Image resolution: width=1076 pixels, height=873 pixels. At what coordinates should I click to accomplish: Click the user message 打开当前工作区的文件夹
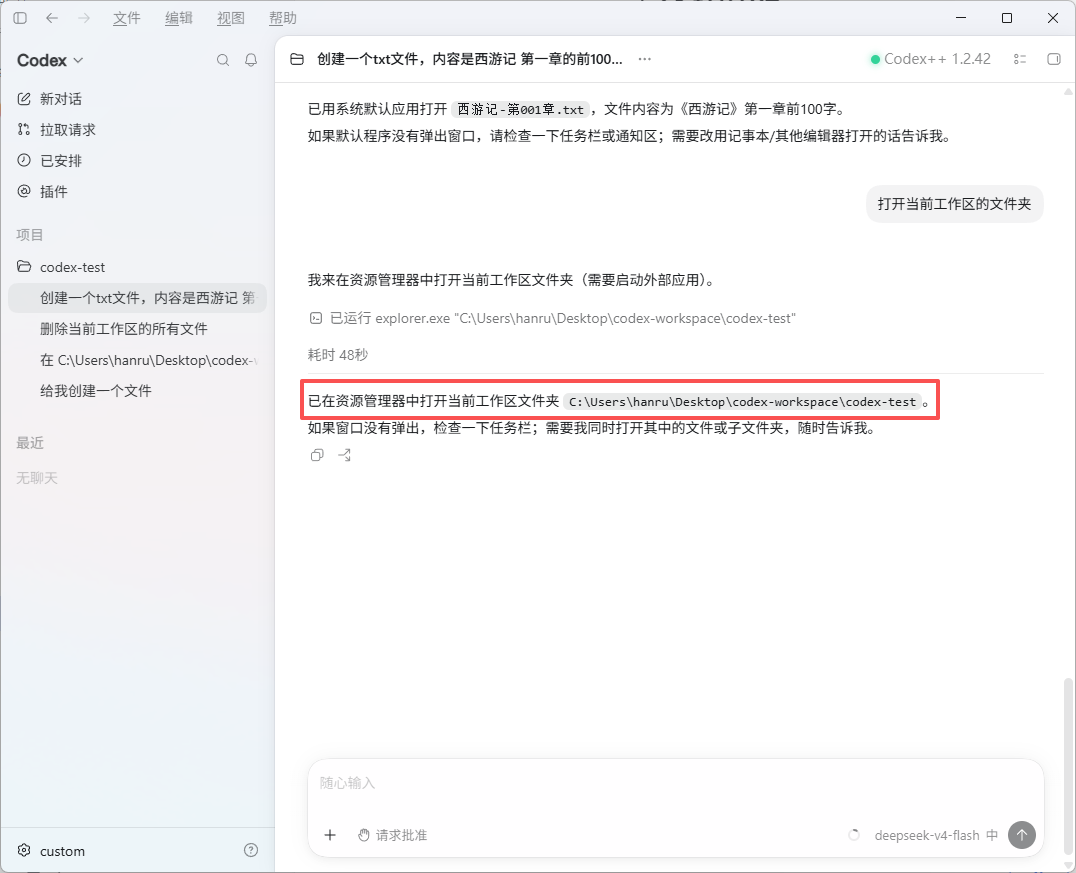coord(955,204)
